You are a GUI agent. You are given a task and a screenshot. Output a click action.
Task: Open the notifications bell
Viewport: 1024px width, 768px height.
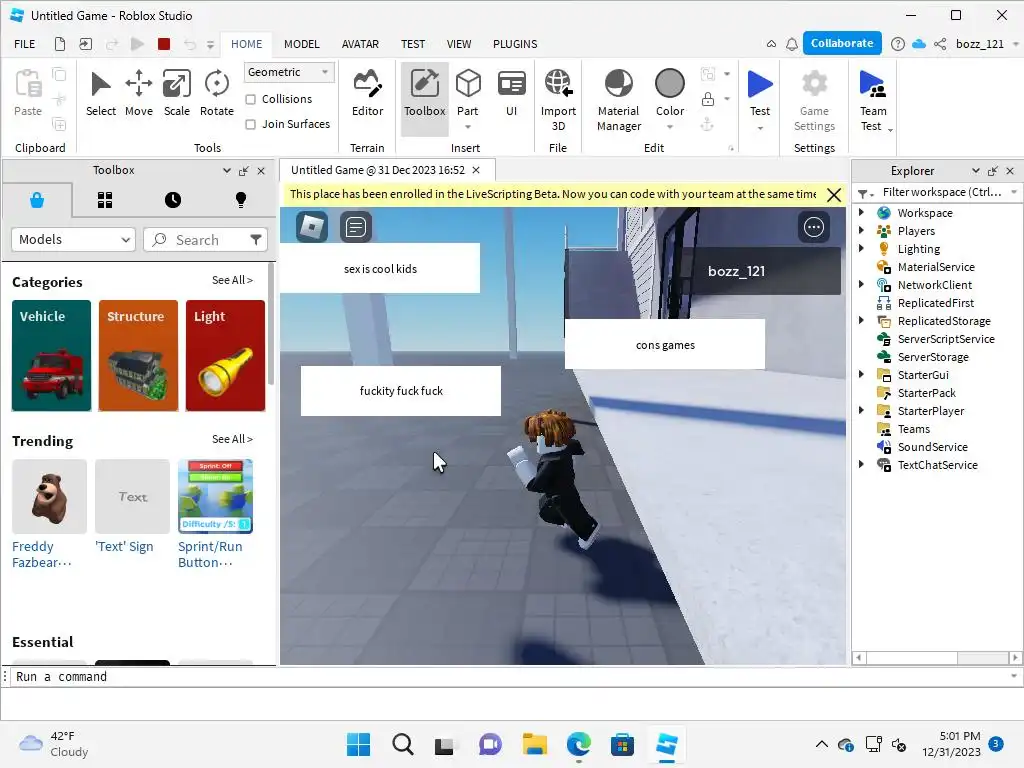pos(792,44)
